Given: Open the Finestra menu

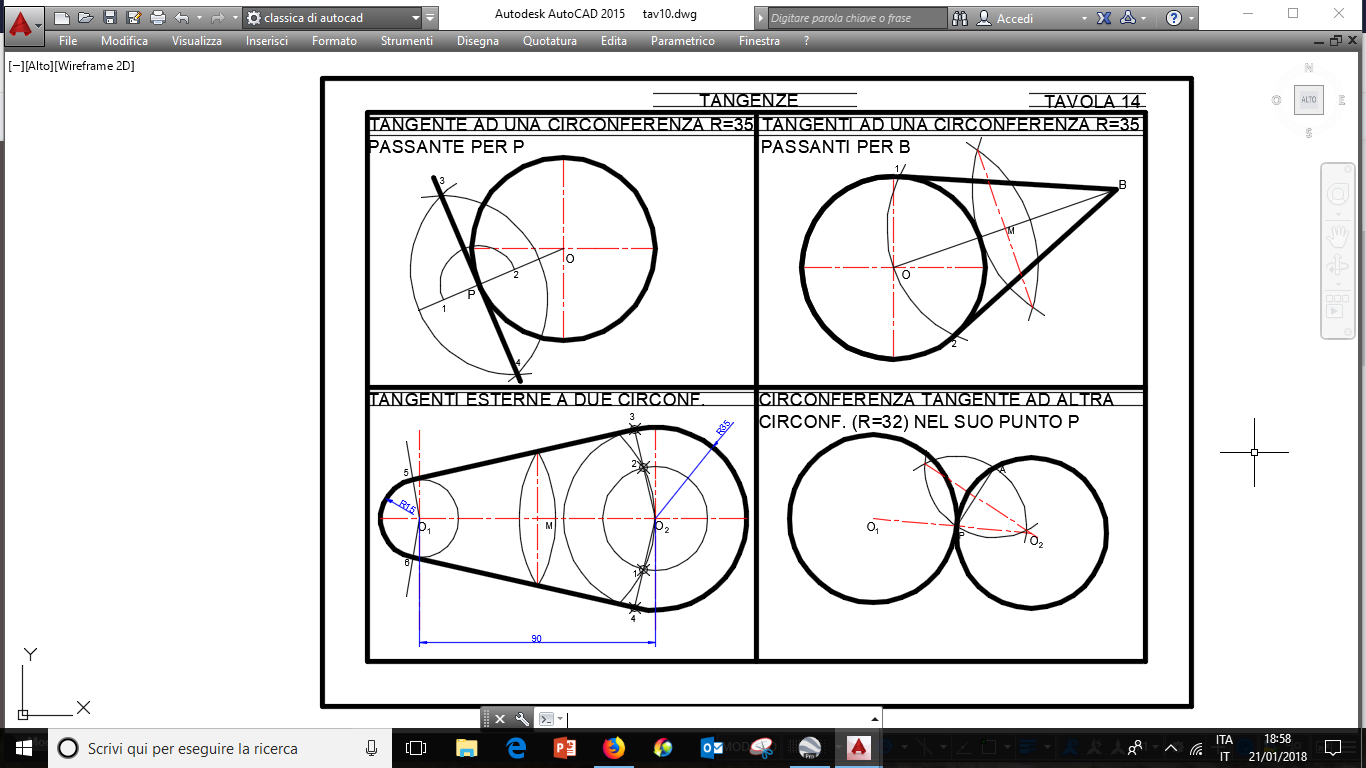Looking at the screenshot, I should (x=759, y=41).
